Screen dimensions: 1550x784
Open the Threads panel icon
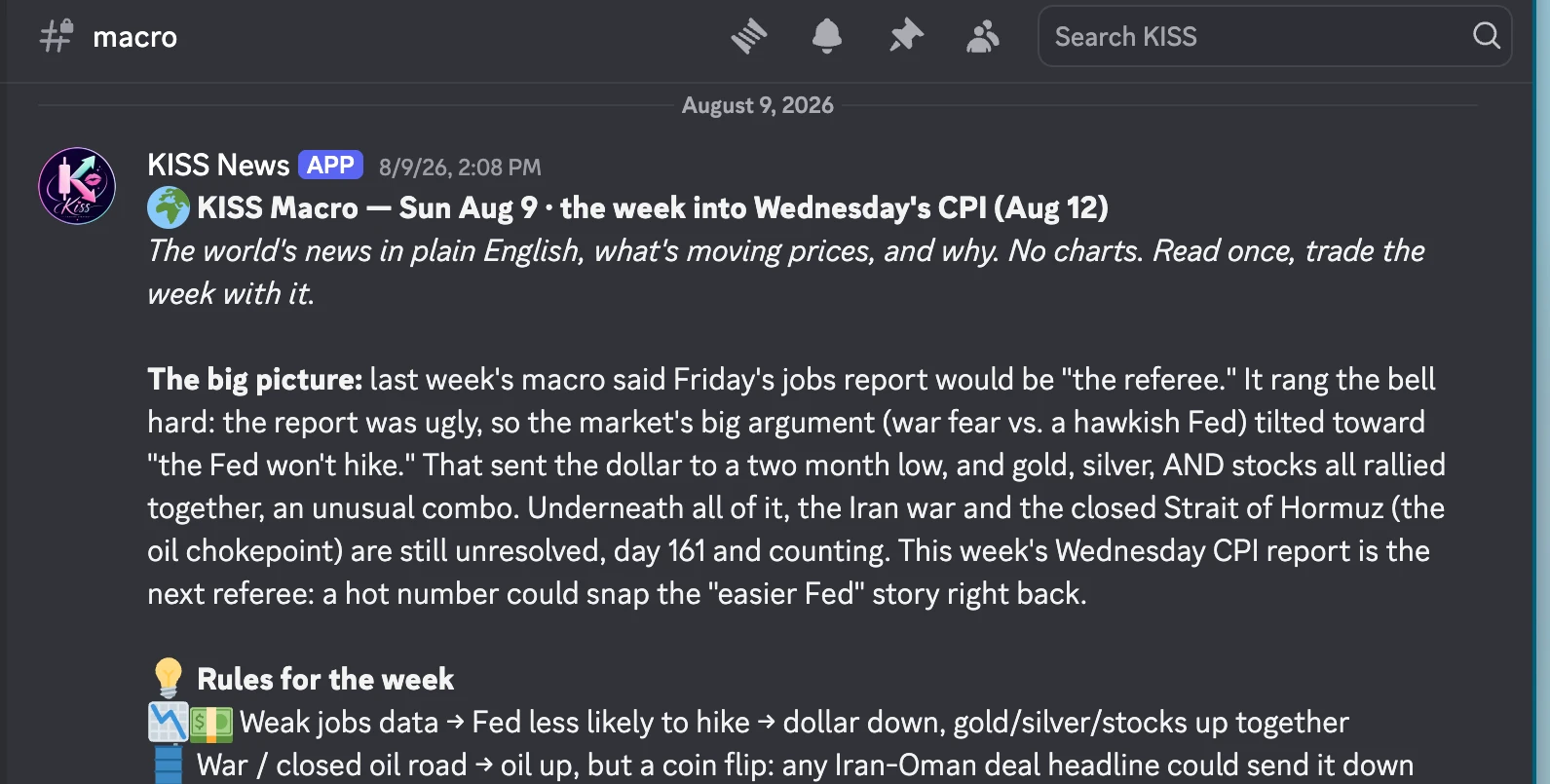coord(748,36)
